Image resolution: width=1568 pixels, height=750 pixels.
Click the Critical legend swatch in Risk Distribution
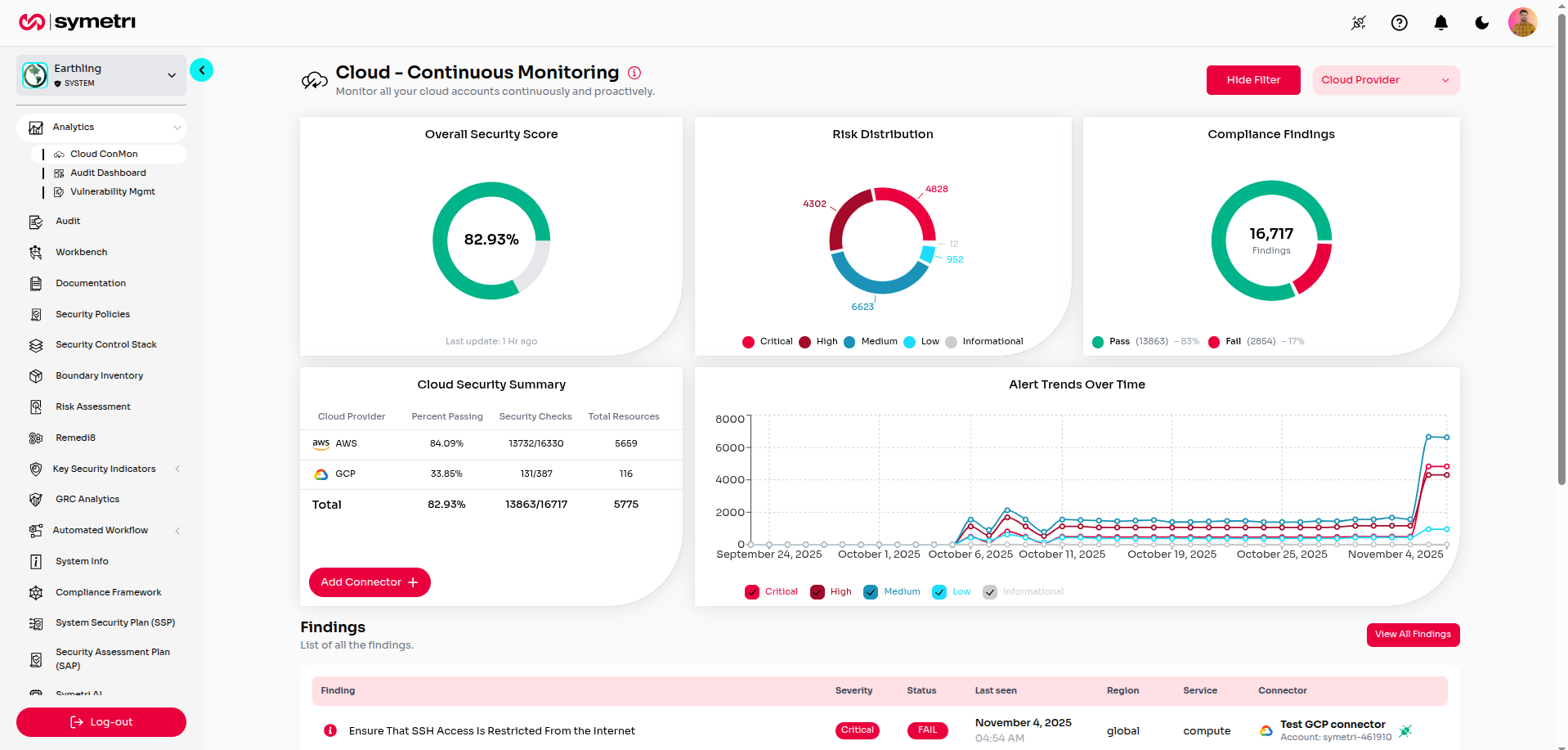(748, 342)
